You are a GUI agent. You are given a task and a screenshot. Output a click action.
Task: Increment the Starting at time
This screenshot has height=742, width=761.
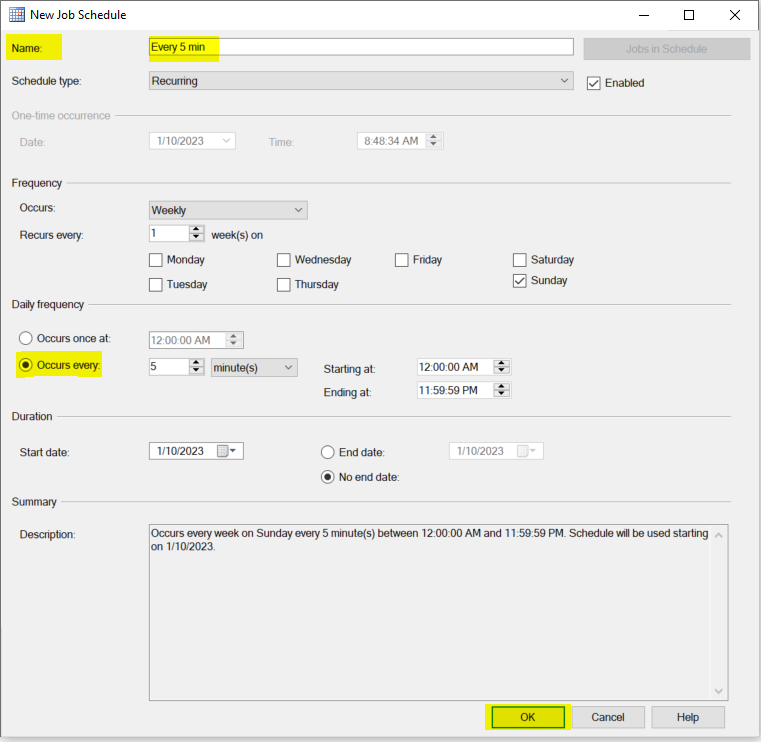click(x=502, y=363)
